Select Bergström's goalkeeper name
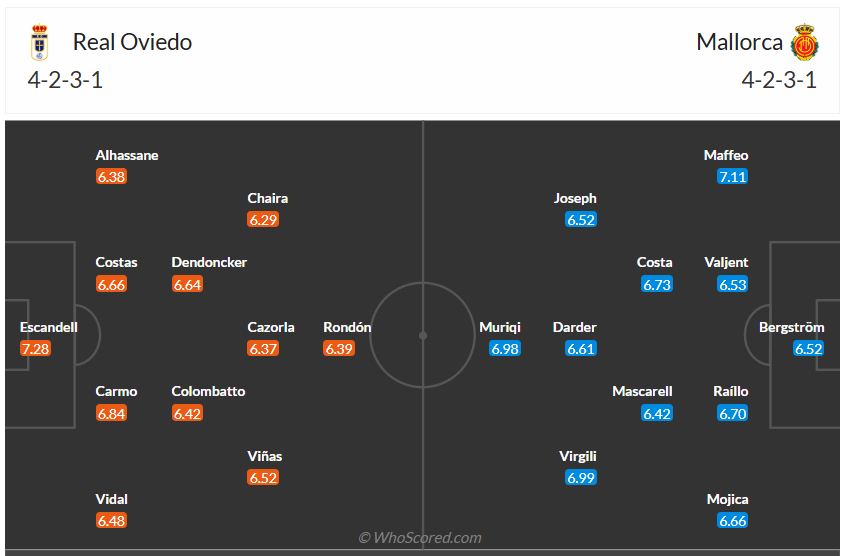 (792, 327)
